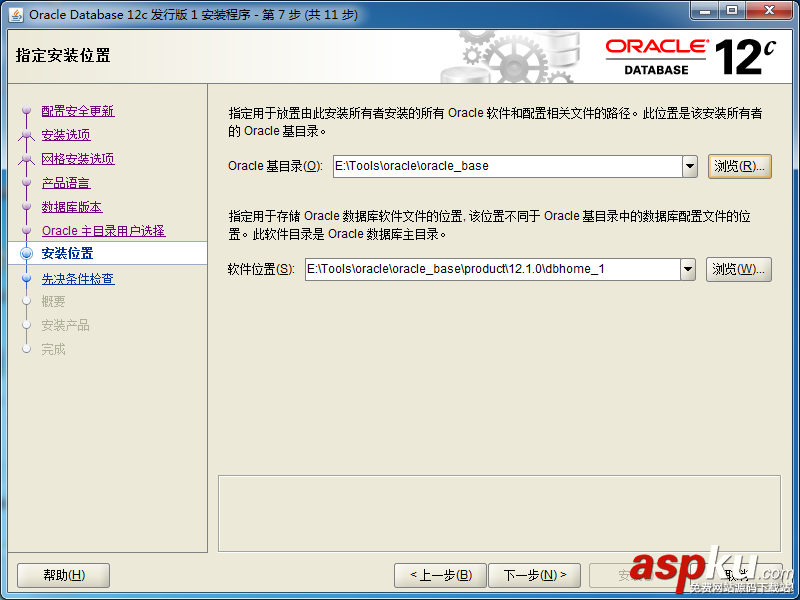
Task: Click the disabled 完成 step
Action: point(53,349)
